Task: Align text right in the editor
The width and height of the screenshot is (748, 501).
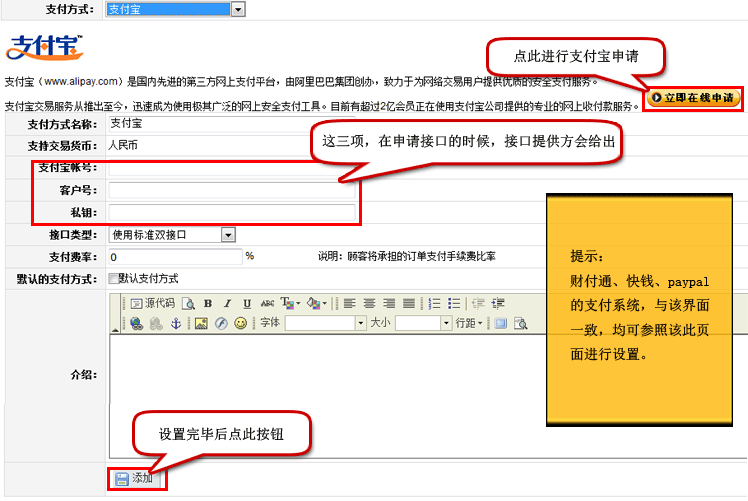Action: point(389,303)
